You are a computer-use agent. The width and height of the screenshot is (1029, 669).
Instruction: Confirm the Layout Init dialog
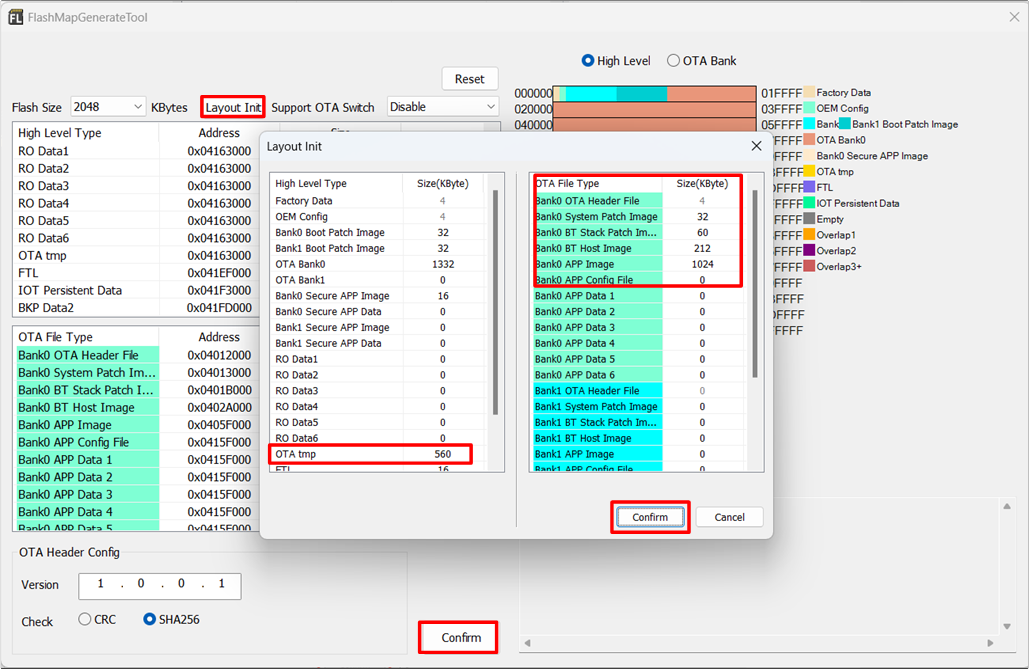click(650, 517)
